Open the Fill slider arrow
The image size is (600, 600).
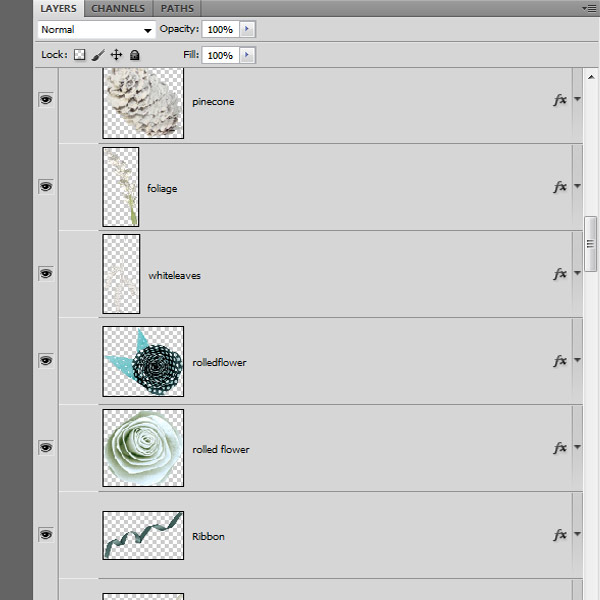pyautogui.click(x=247, y=55)
